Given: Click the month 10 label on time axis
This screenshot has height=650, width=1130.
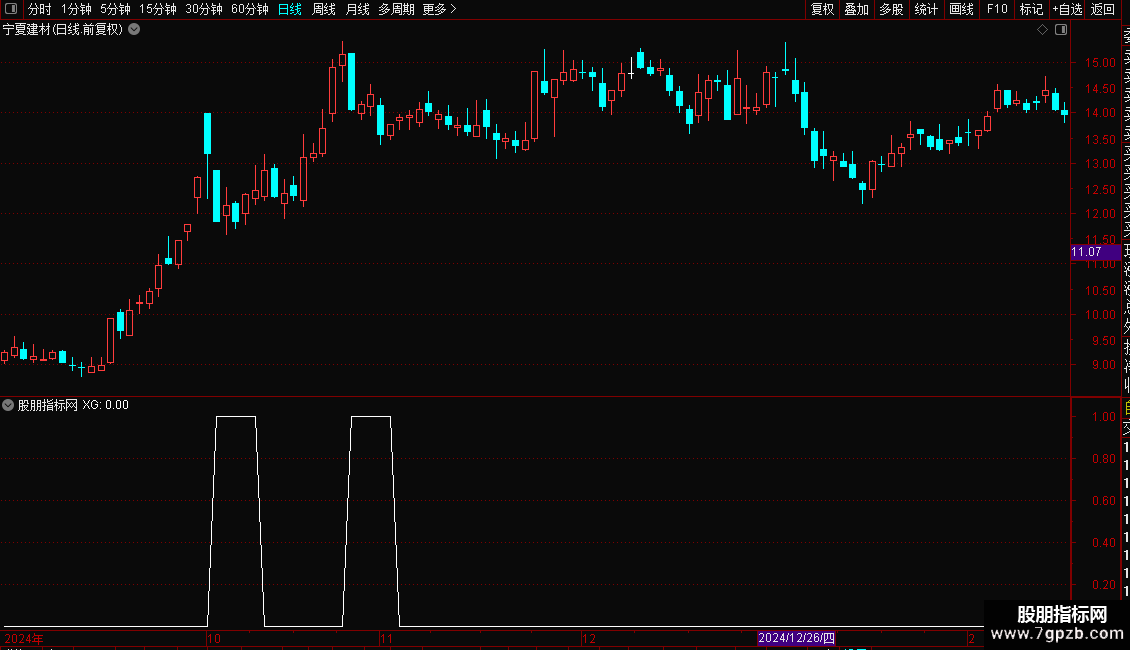Looking at the screenshot, I should 214,638.
